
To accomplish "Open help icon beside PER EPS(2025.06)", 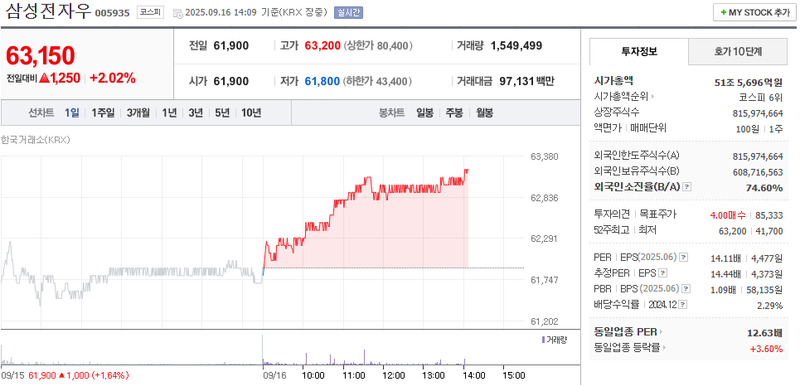I will (684, 257).
